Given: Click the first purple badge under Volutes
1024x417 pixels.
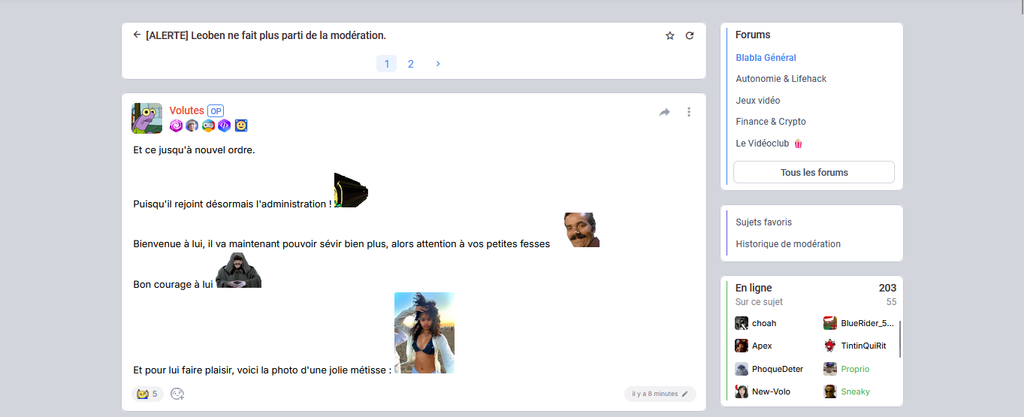Looking at the screenshot, I should click(176, 126).
